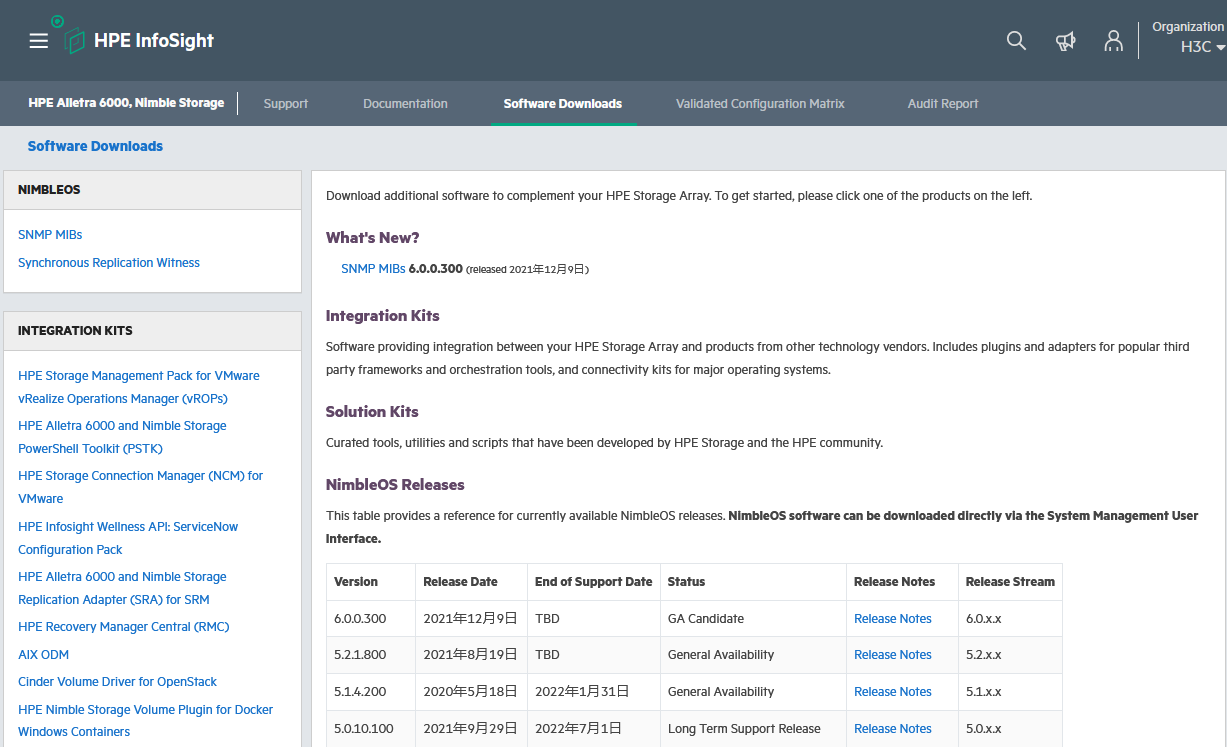Viewport: 1227px width, 747px height.
Task: Open HPE Storage Management Pack for VMware link
Action: click(x=139, y=387)
